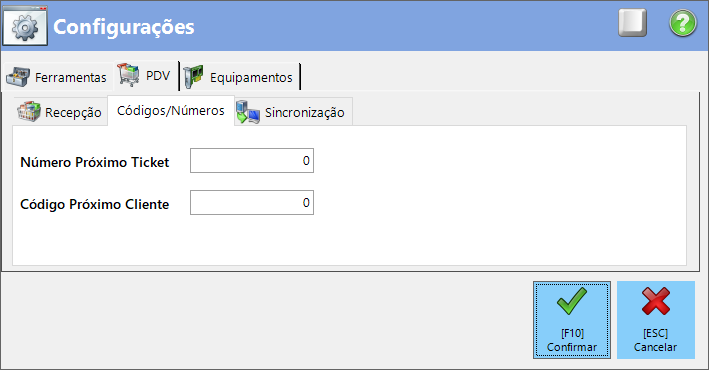
Task: Click the white square button in header
Action: [x=633, y=23]
